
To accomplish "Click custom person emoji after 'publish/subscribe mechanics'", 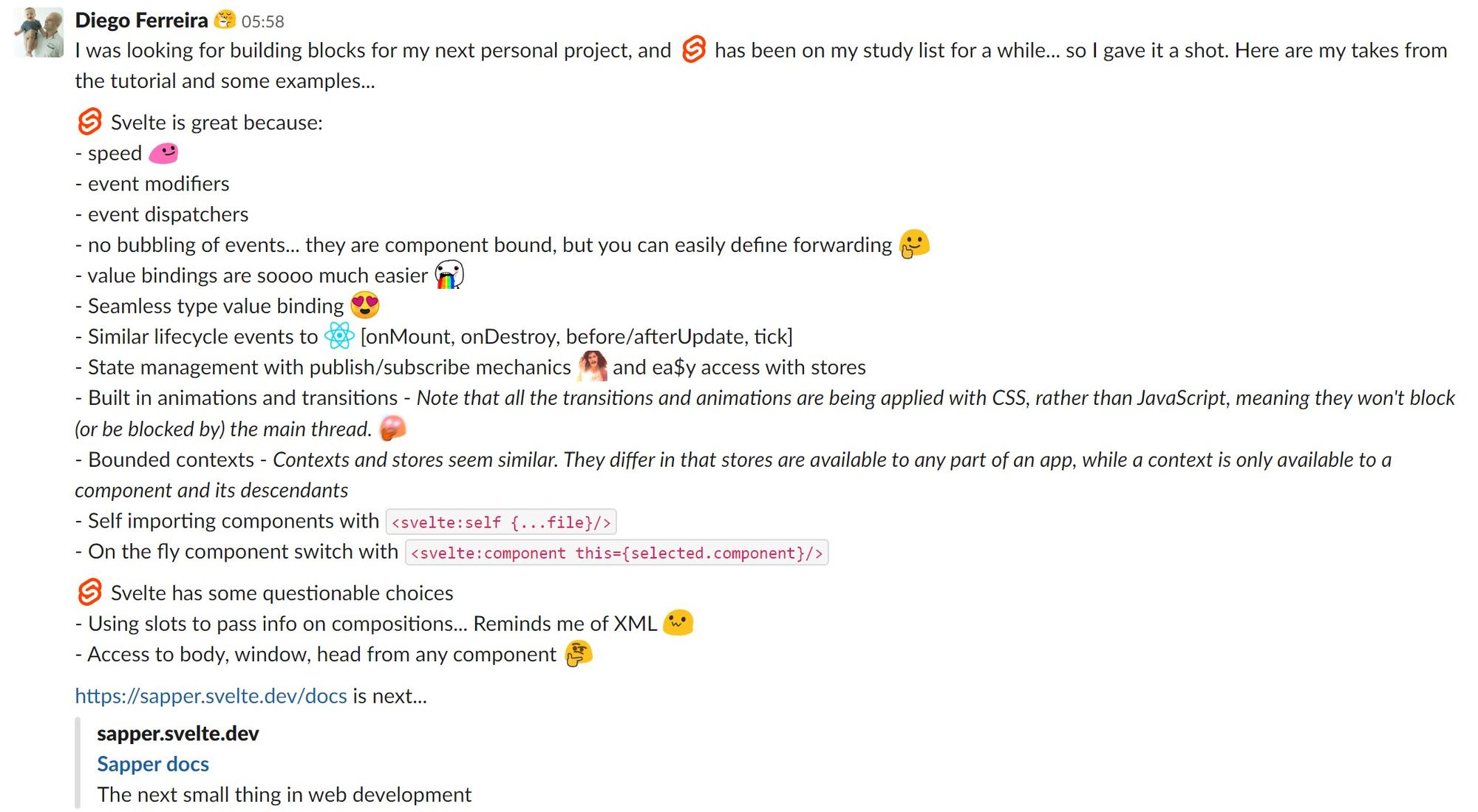I will point(592,366).
